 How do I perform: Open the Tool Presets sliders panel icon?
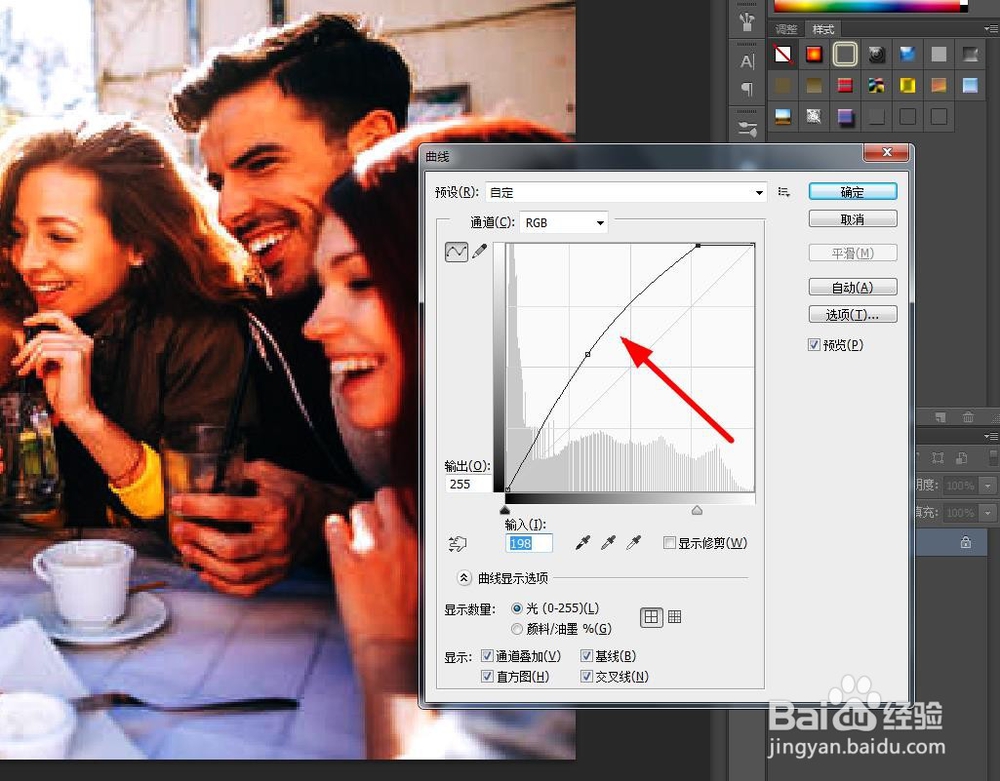point(747,128)
